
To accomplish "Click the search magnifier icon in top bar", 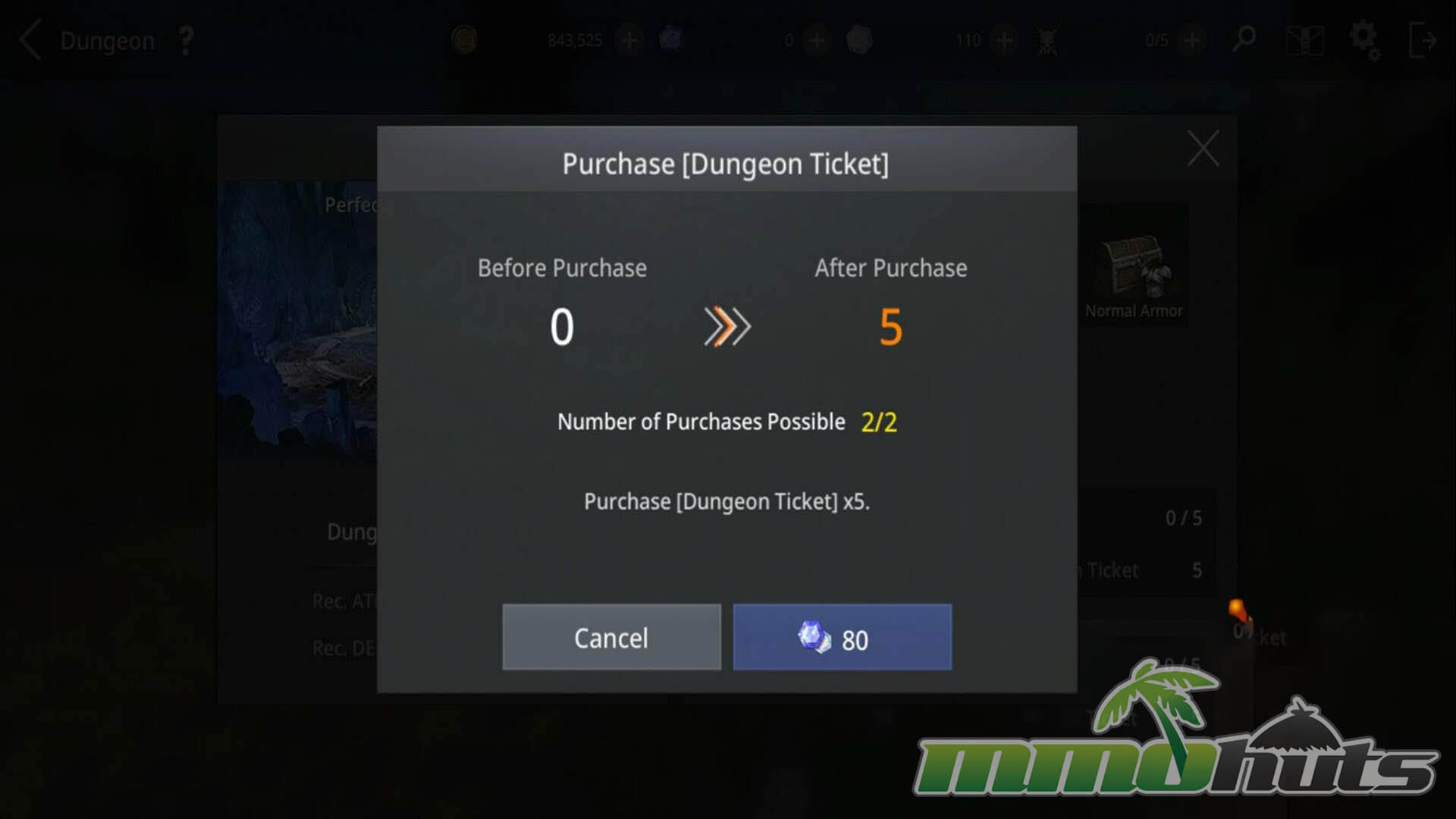I will (x=1244, y=39).
